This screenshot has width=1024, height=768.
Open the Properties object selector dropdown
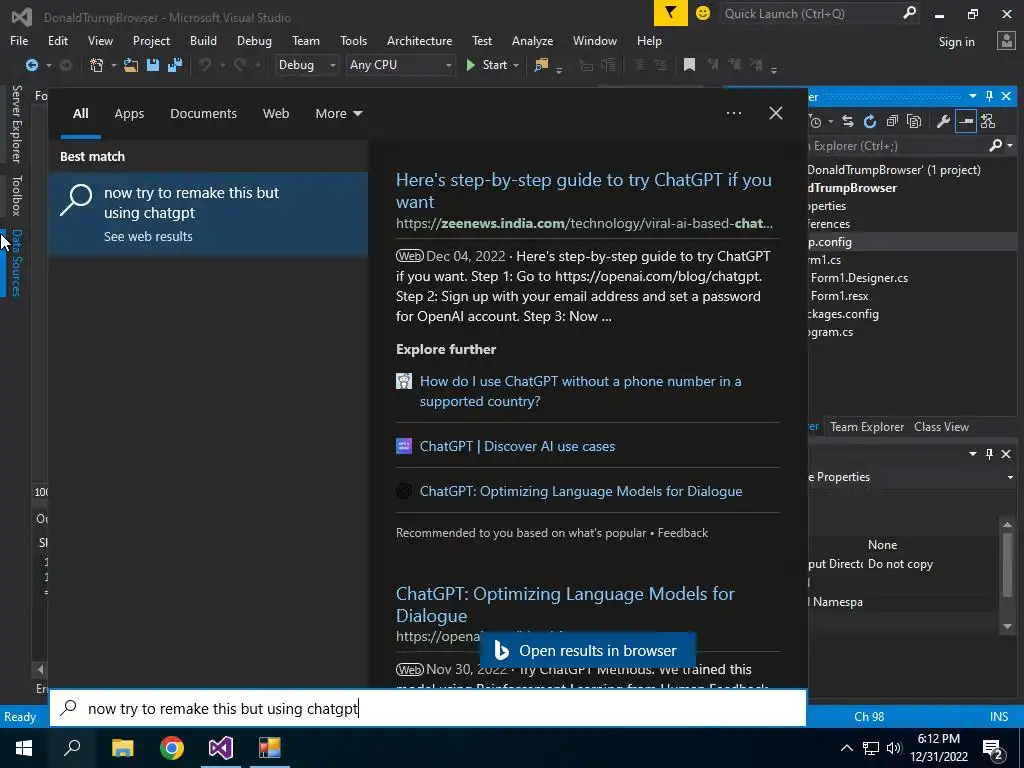(x=1010, y=477)
